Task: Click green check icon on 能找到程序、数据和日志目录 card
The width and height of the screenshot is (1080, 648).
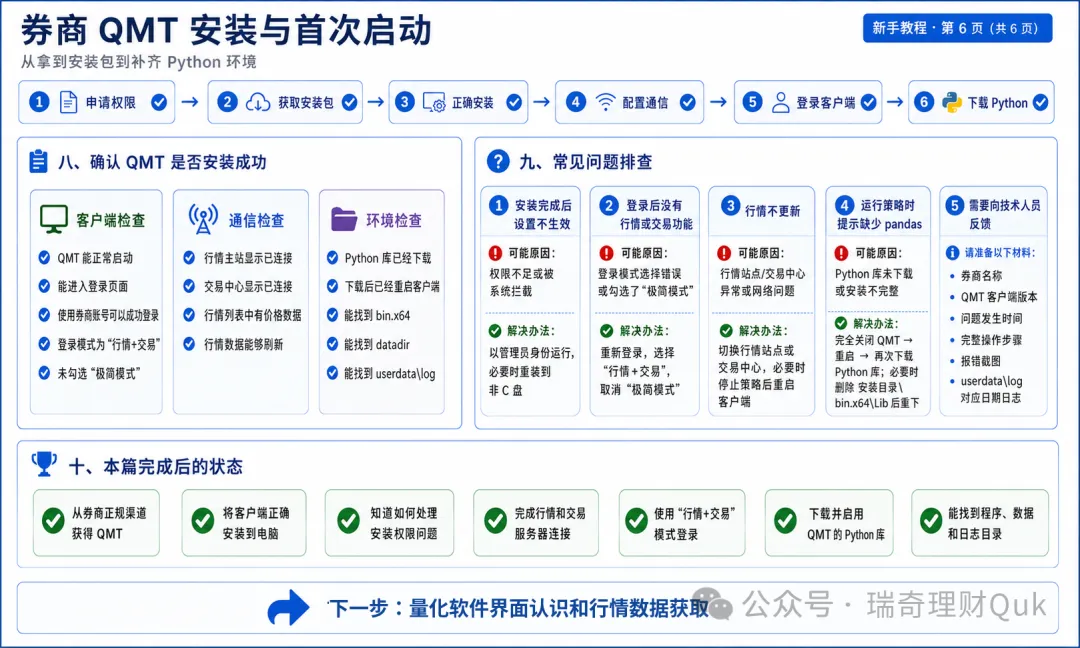Action: click(x=931, y=521)
